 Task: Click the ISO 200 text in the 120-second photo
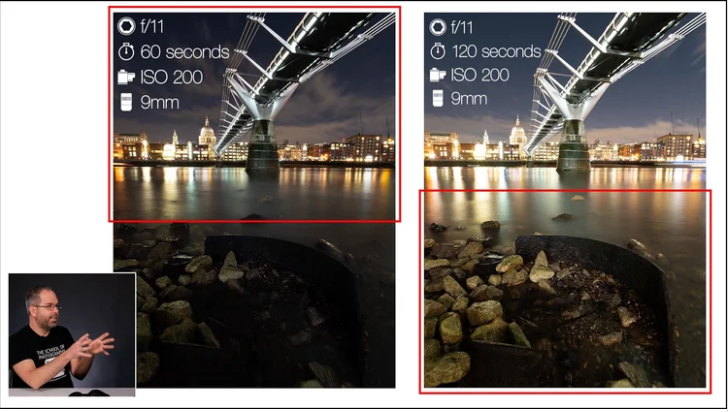pos(480,75)
